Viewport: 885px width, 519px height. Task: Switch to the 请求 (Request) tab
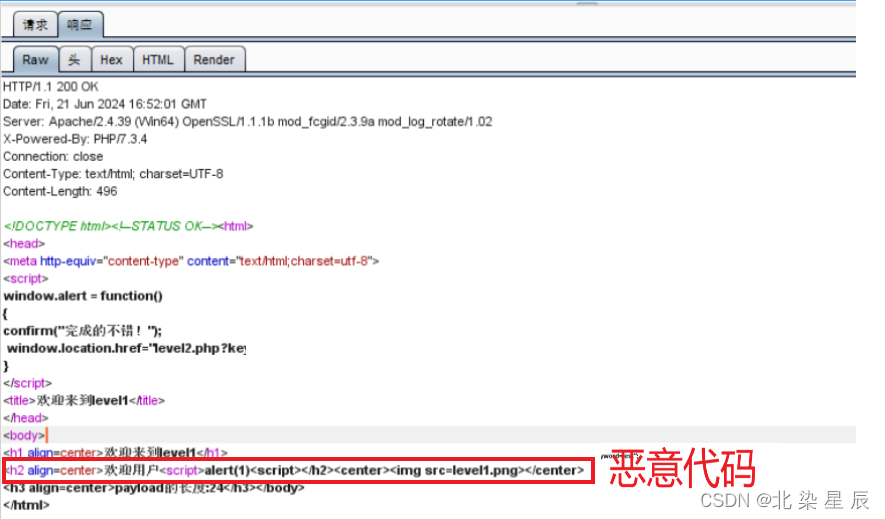pyautogui.click(x=35, y=25)
